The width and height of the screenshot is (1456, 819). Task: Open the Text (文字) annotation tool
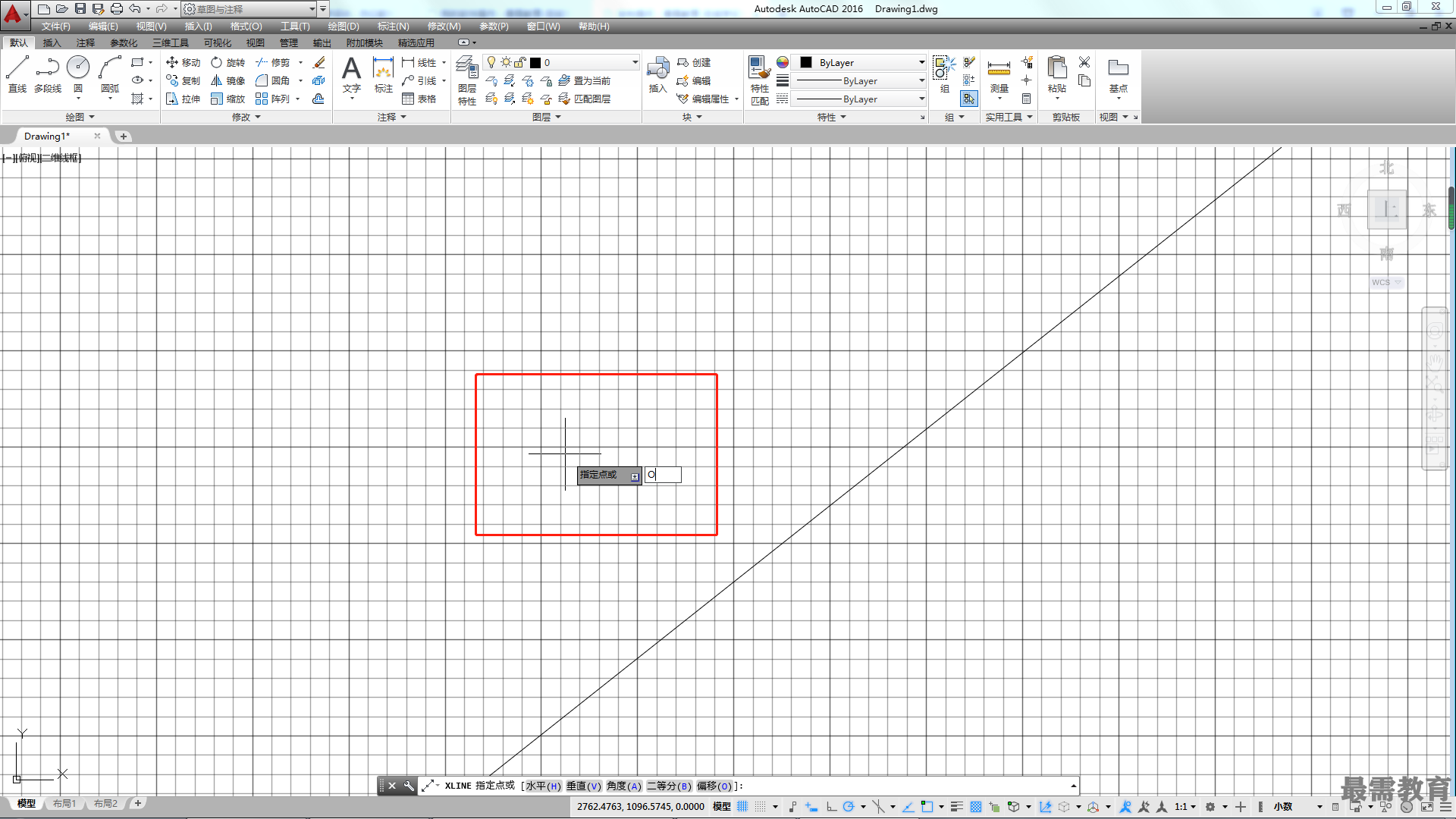tap(351, 74)
